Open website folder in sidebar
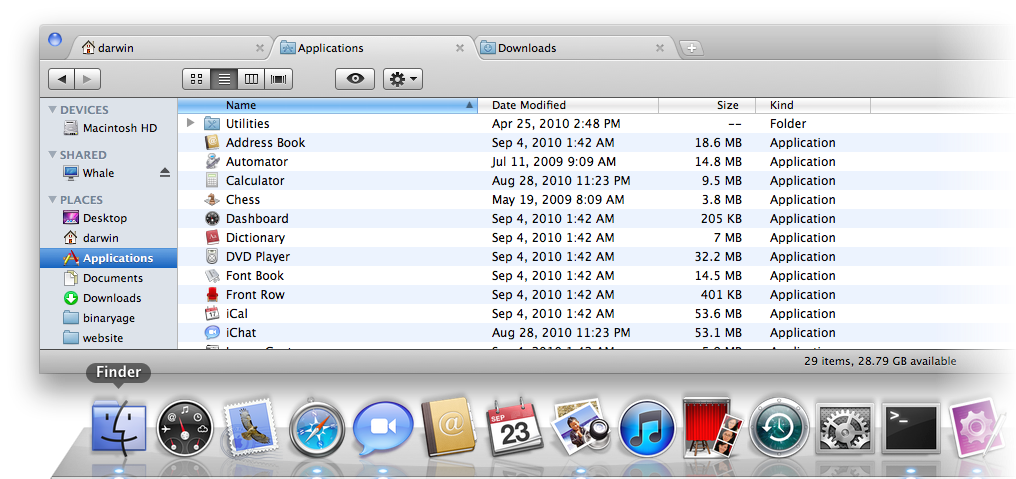The width and height of the screenshot is (1016, 479). pos(109,338)
